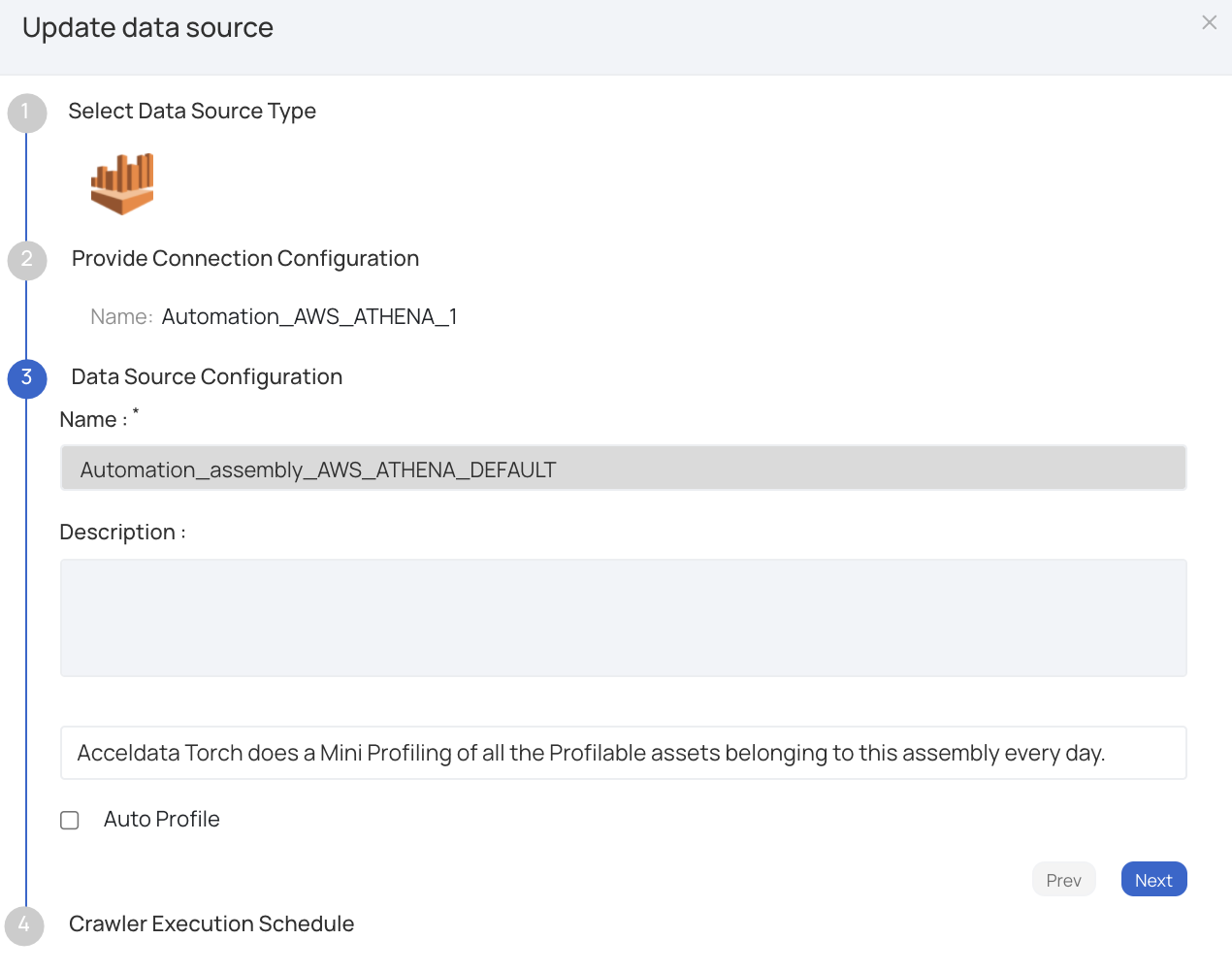
Task: Expand the Provide Connection Configuration step
Action: pos(243,258)
